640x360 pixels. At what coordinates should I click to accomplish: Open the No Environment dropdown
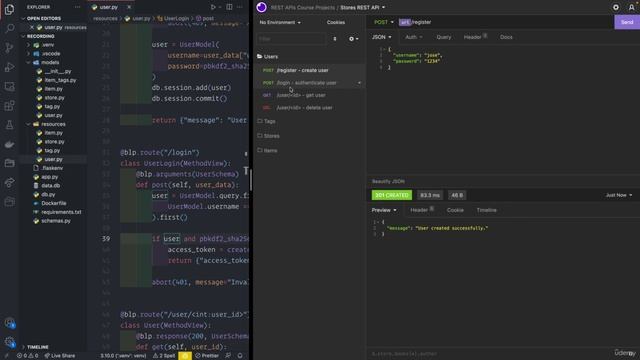tap(280, 22)
